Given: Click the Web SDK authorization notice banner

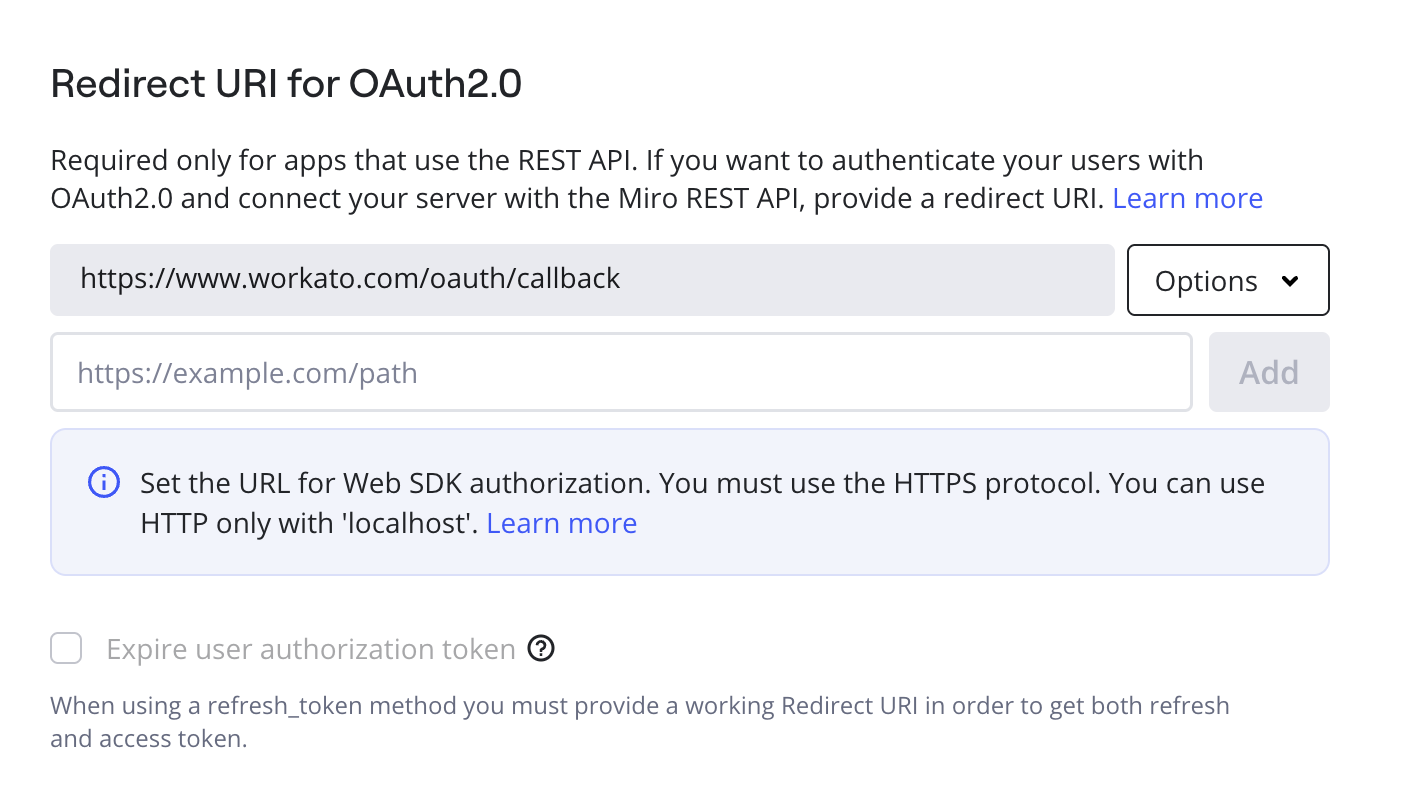Looking at the screenshot, I should click(690, 502).
